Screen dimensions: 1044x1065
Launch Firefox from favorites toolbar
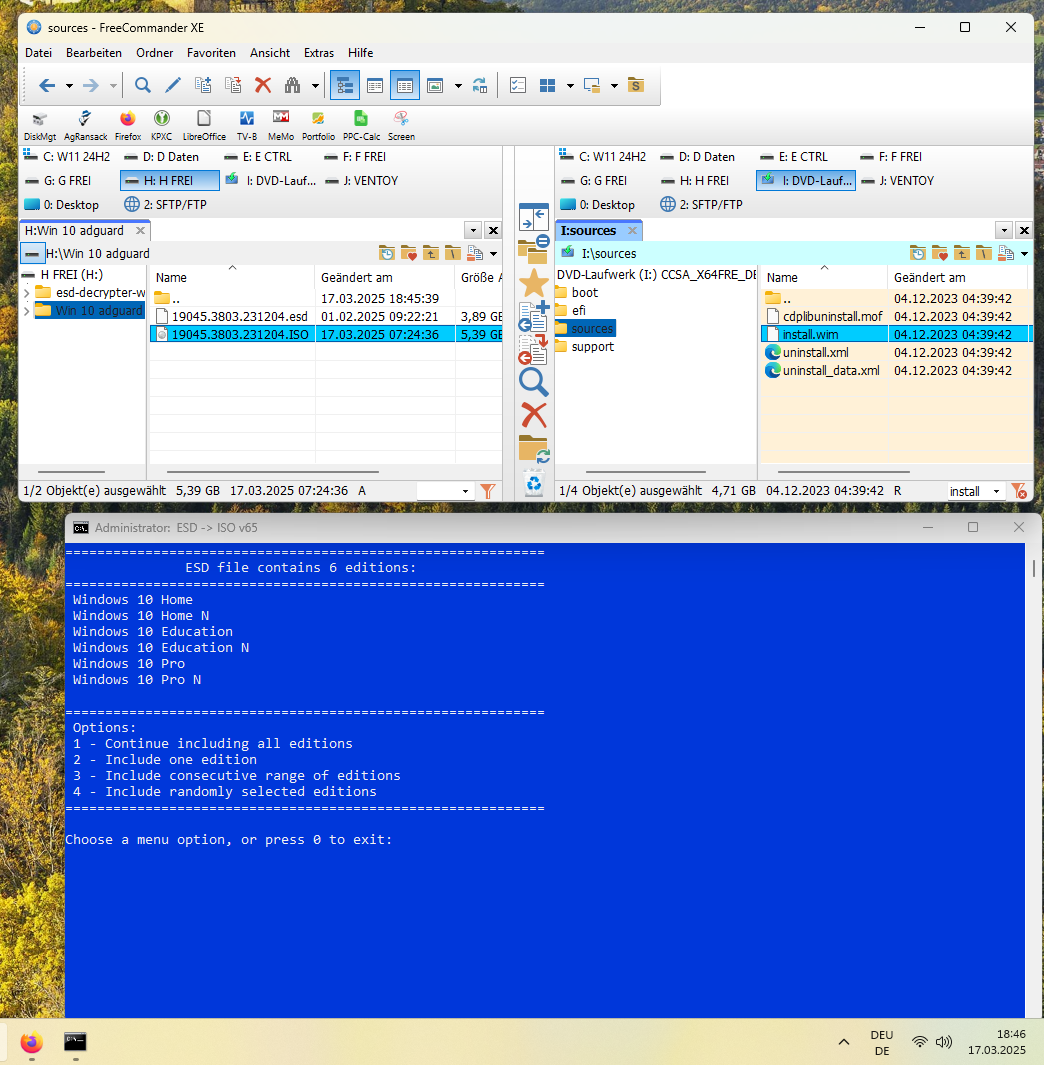coord(128,126)
